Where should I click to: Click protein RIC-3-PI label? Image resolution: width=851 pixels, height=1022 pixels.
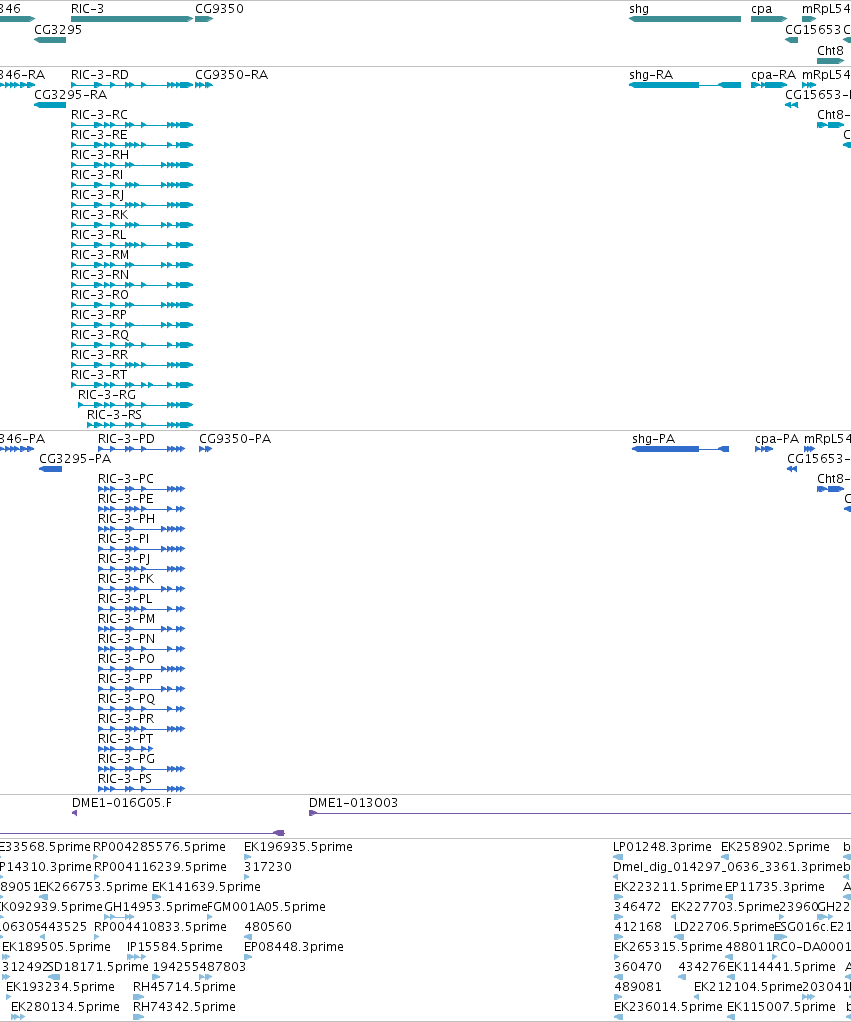tap(124, 538)
